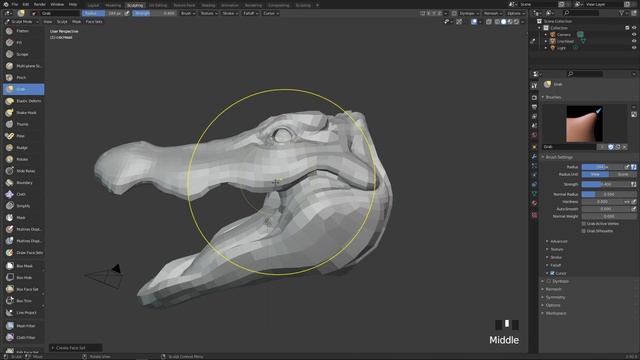Open the Modifiers wrench properties tab
This screenshot has height=360, width=640.
534,156
